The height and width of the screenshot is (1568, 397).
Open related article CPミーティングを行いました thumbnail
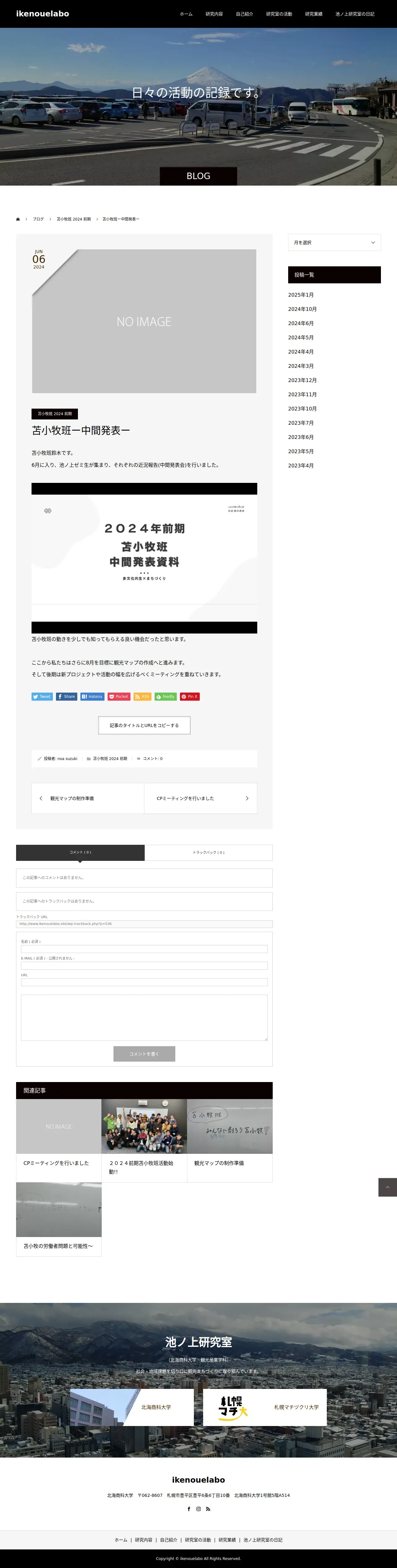58,1126
